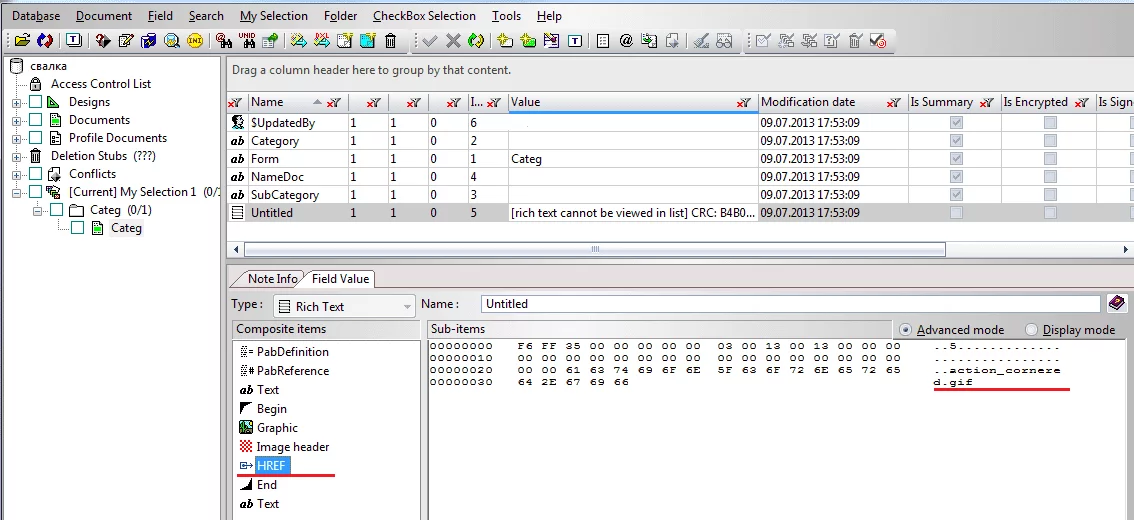Click the book icon beside the Name field
1134x520 pixels.
[1117, 304]
